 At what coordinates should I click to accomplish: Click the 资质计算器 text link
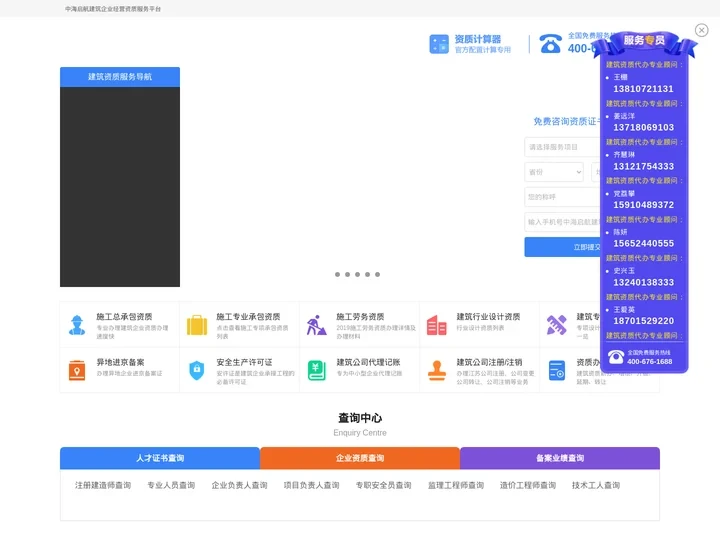478,39
